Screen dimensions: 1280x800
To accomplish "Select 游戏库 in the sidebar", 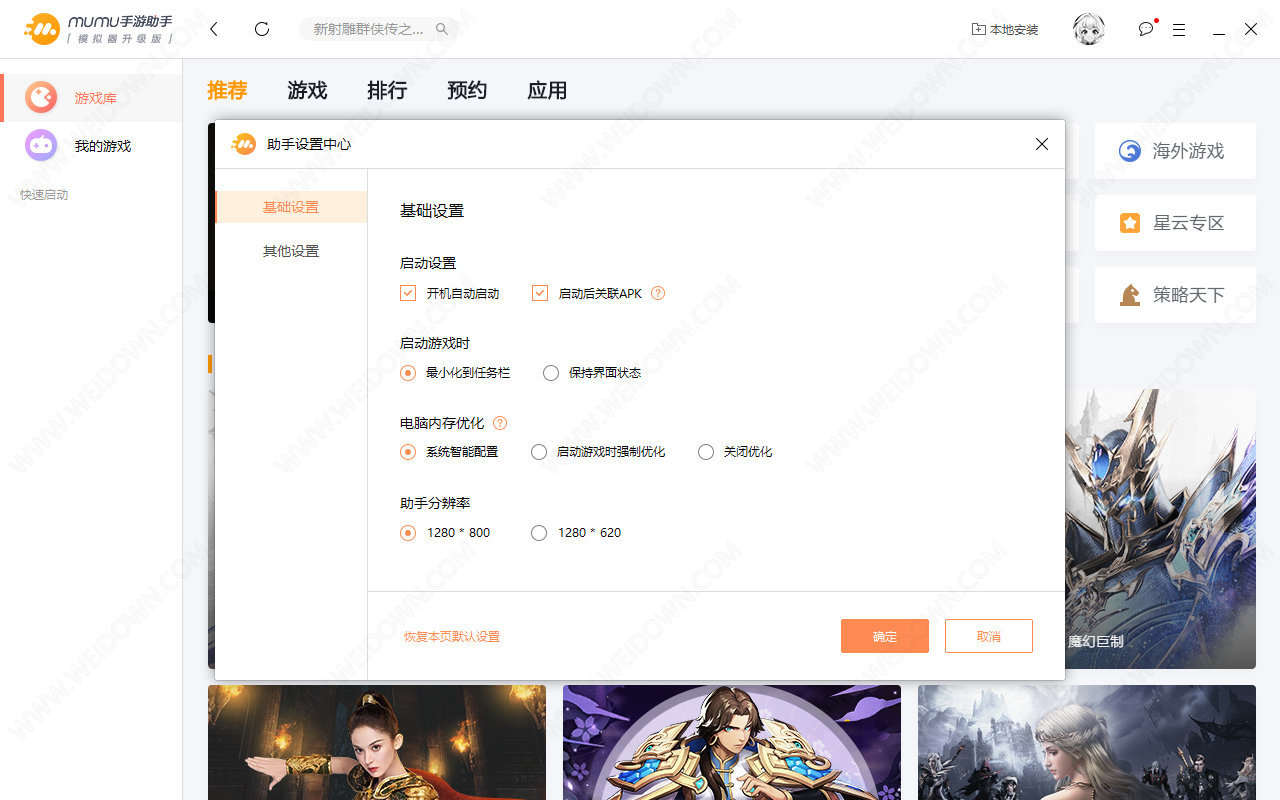I will tap(91, 98).
